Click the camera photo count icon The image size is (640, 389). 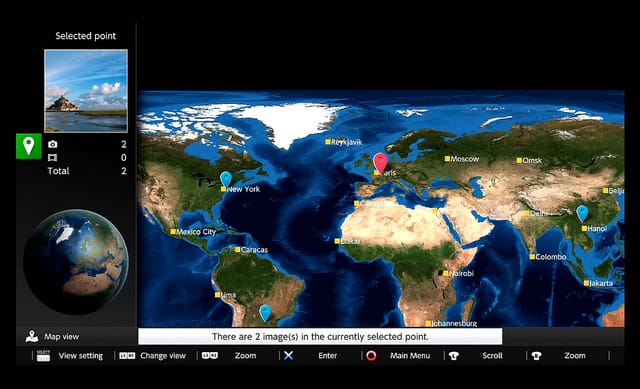point(53,144)
